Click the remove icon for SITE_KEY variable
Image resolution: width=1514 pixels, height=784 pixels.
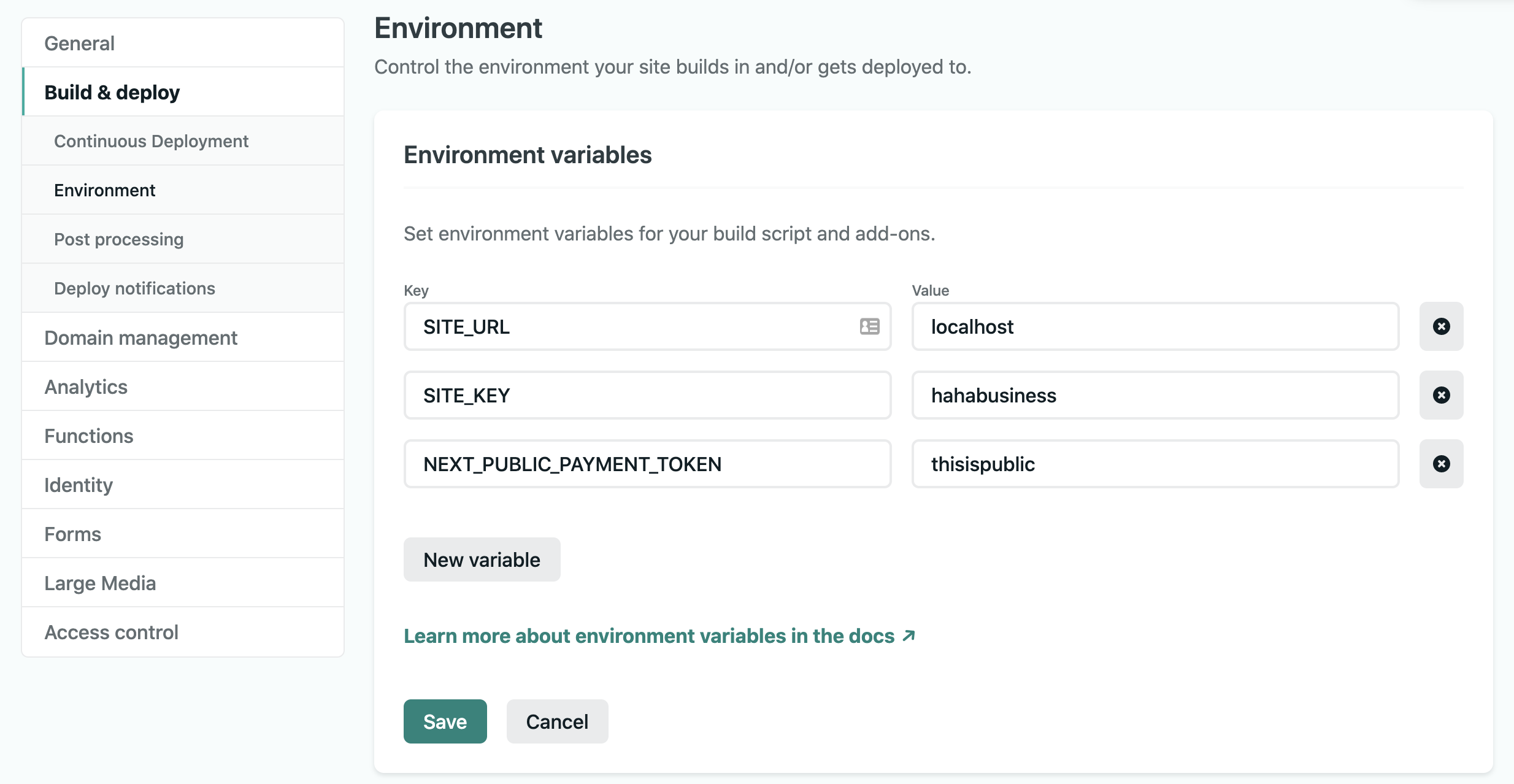coord(1440,395)
